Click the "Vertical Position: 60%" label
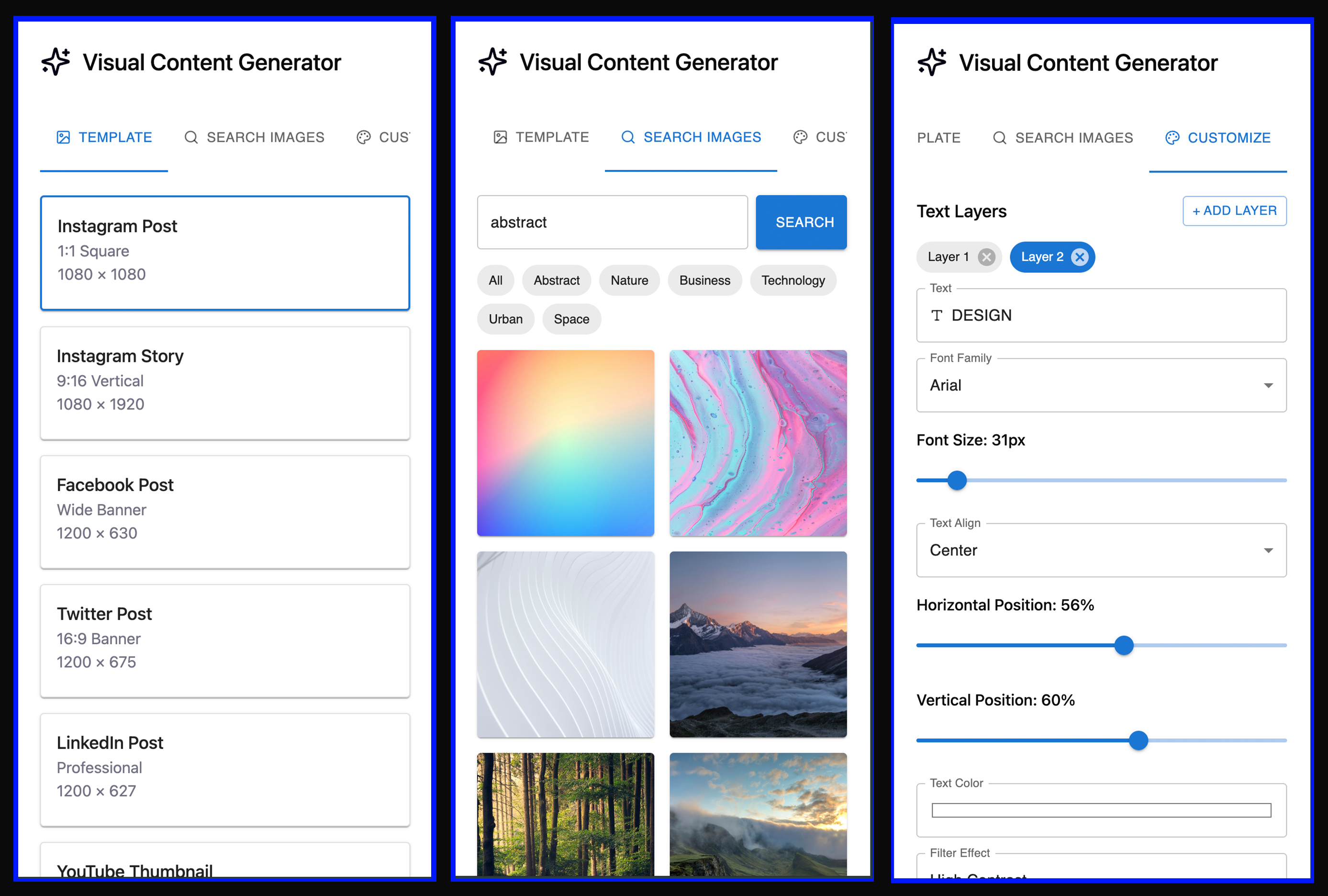The image size is (1328, 896). click(x=995, y=700)
